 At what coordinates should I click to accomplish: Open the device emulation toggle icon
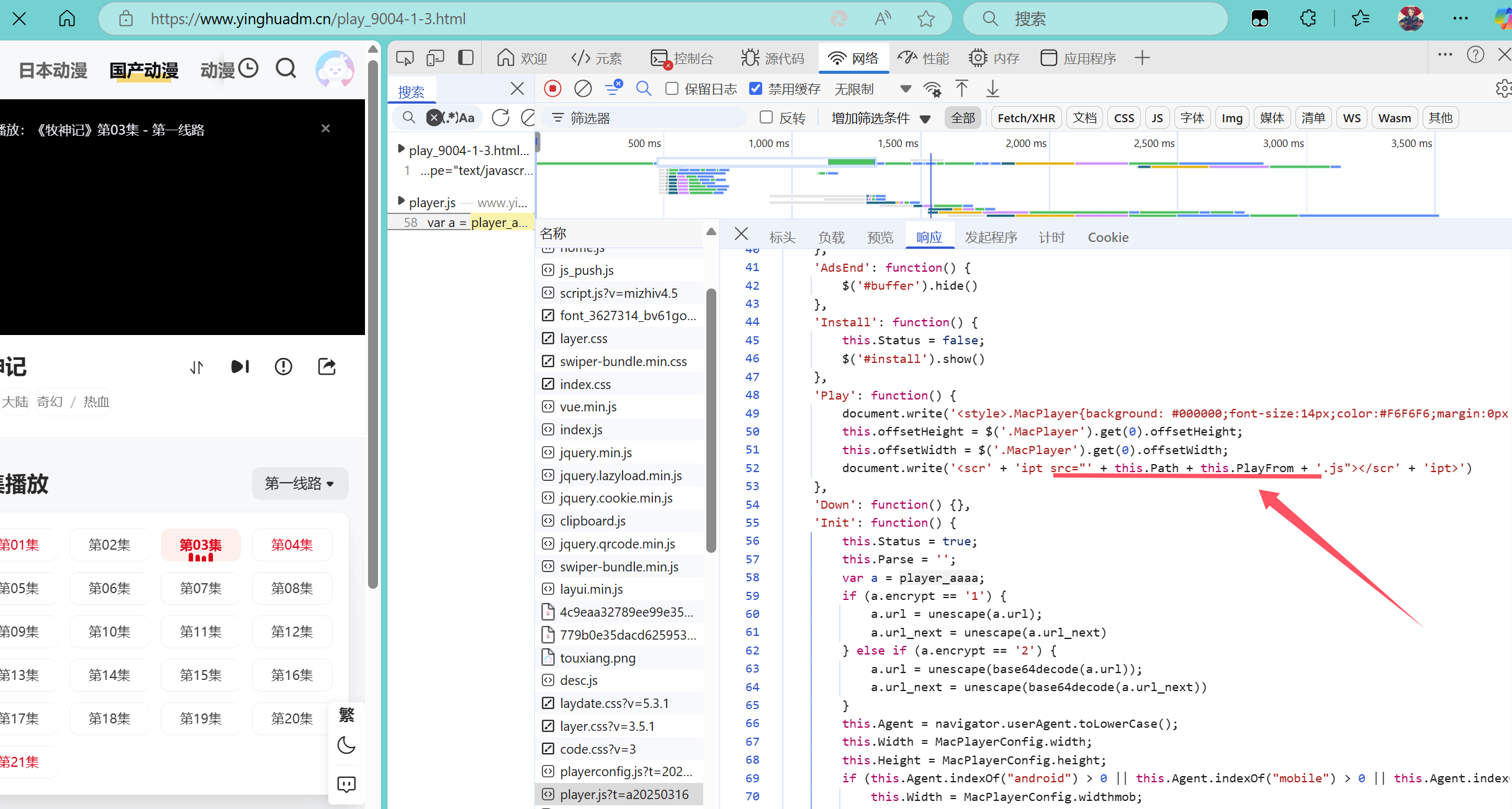(x=435, y=58)
